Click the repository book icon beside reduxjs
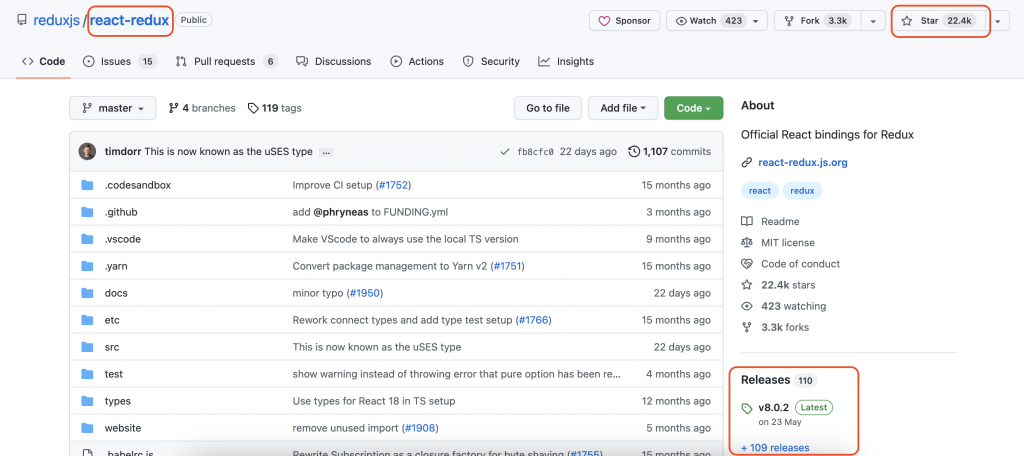Viewport: 1024px width, 456px height. click(22, 21)
